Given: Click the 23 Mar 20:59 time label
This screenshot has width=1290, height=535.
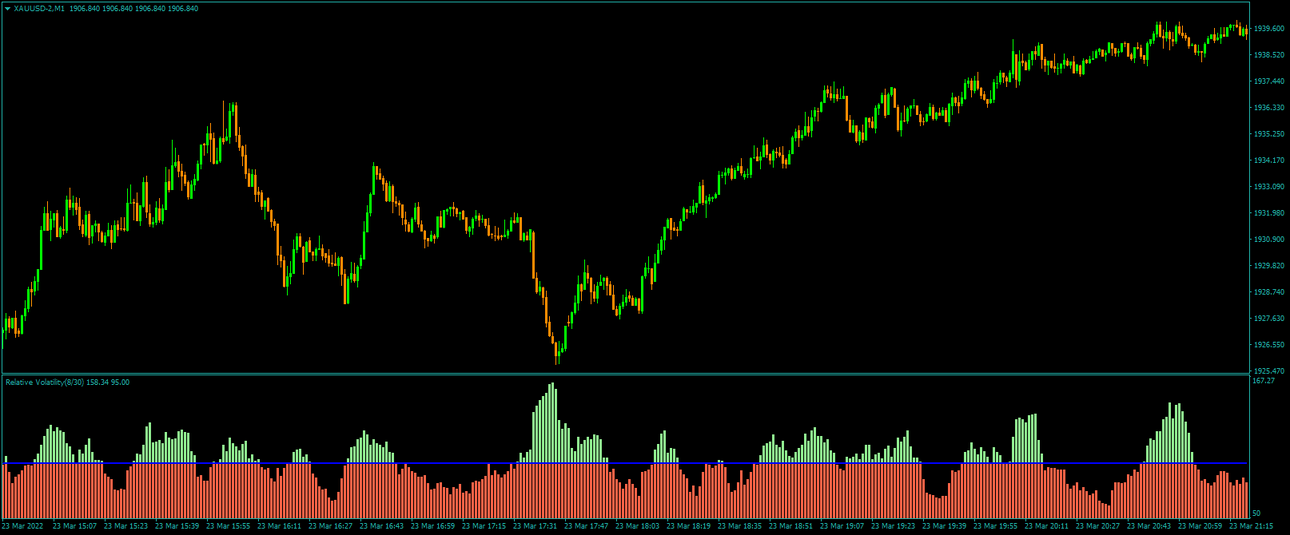Looking at the screenshot, I should tap(1199, 526).
